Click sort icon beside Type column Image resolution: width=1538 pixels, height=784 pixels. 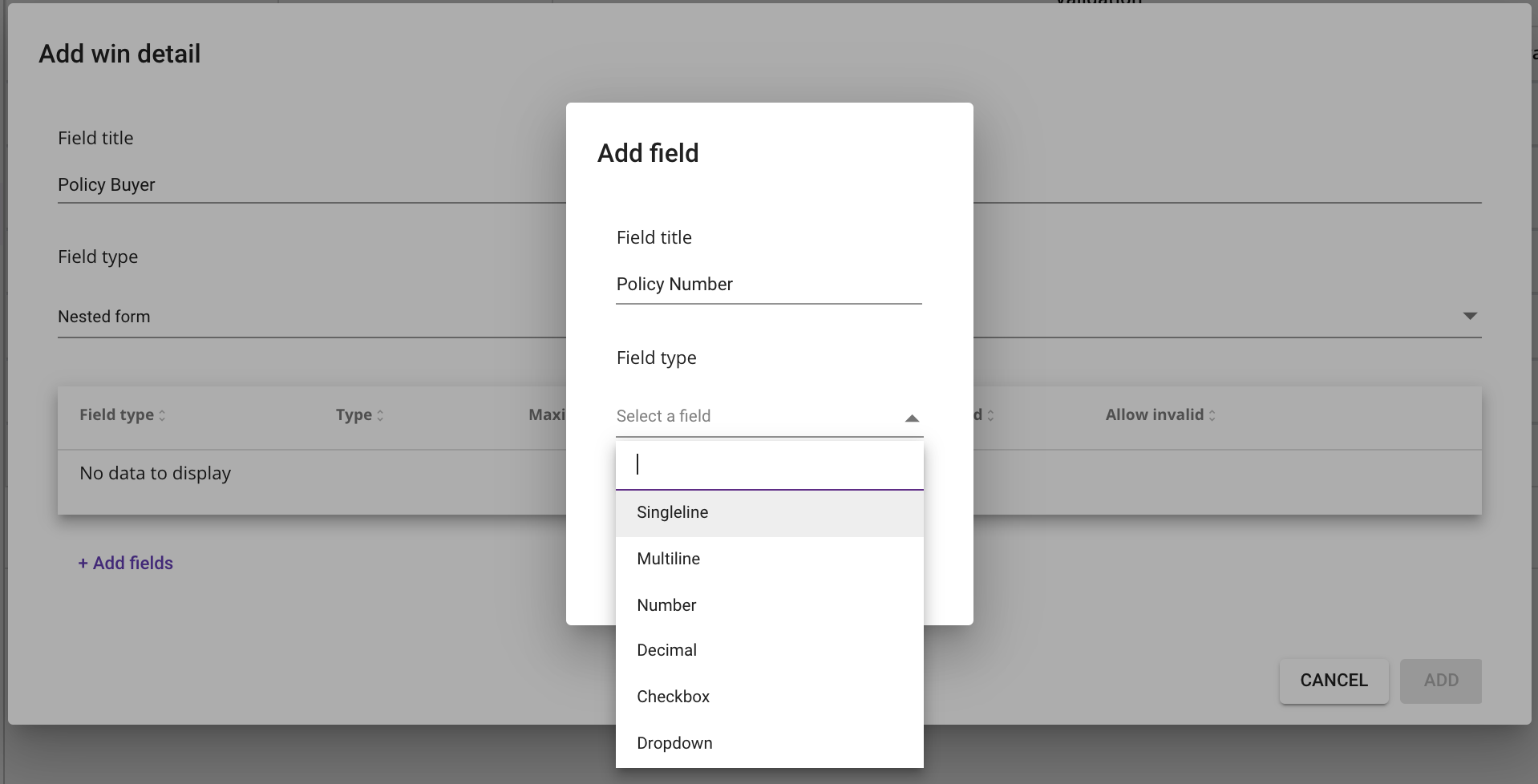(x=380, y=415)
